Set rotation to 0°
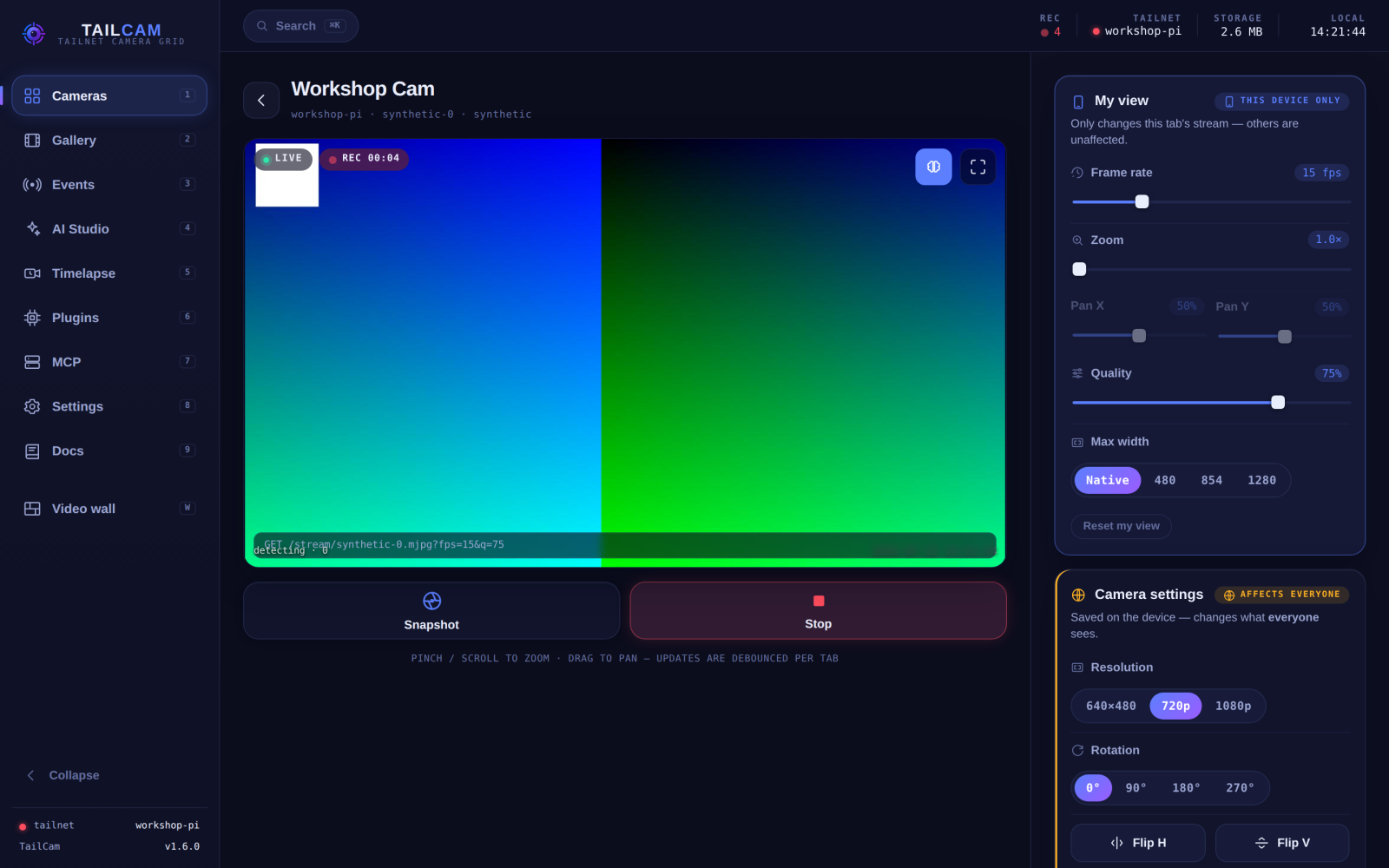This screenshot has height=868, width=1389. pyautogui.click(x=1093, y=788)
